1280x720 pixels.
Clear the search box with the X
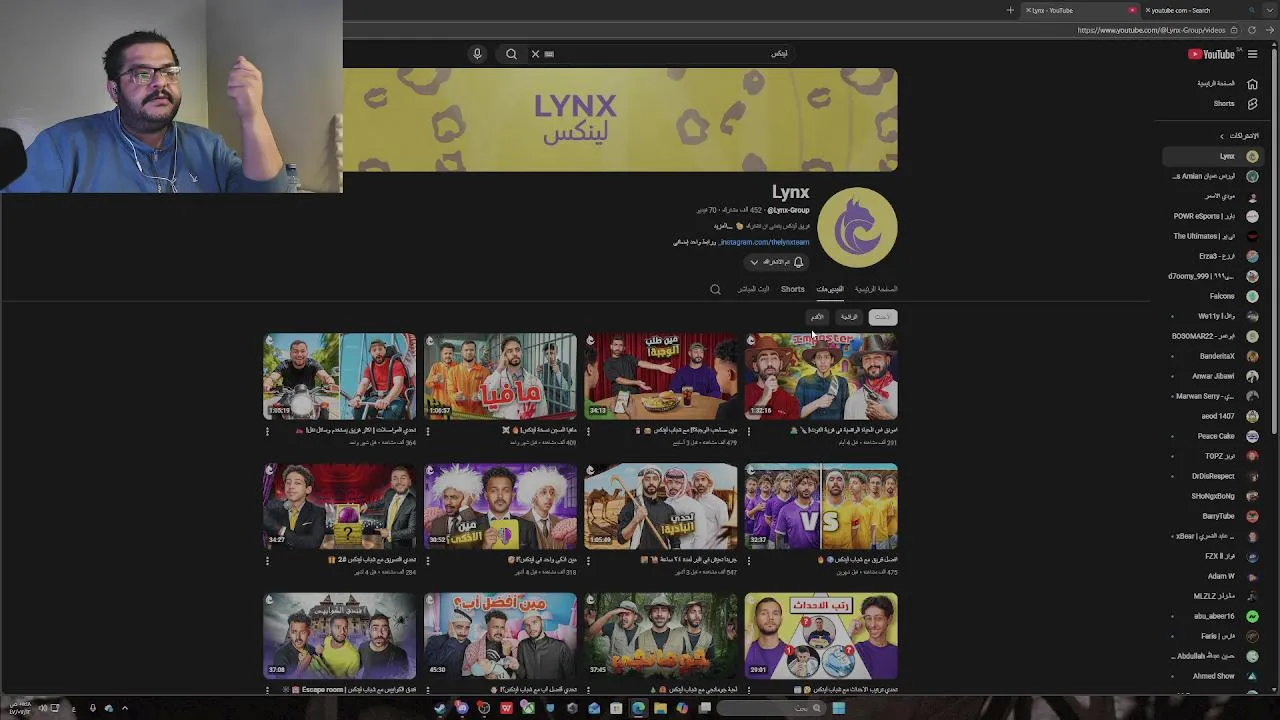(x=535, y=54)
